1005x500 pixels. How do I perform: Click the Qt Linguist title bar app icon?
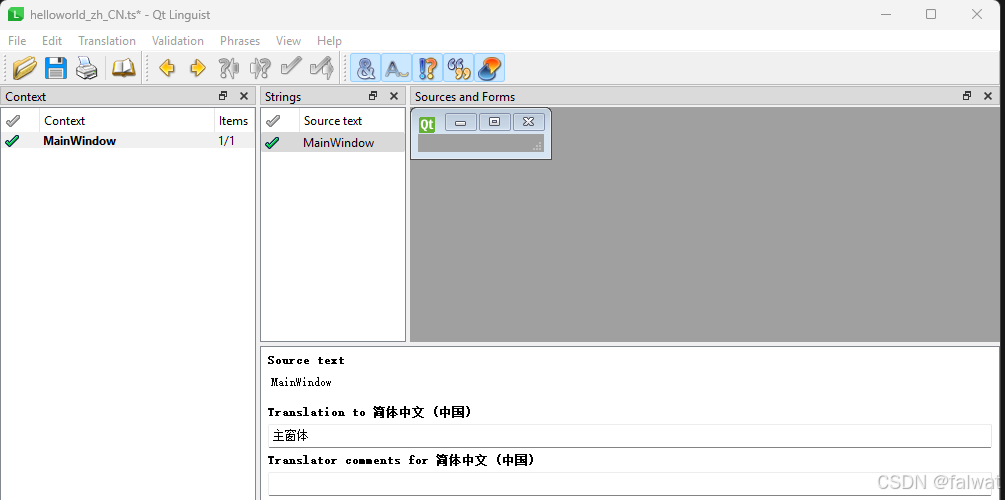[x=15, y=14]
